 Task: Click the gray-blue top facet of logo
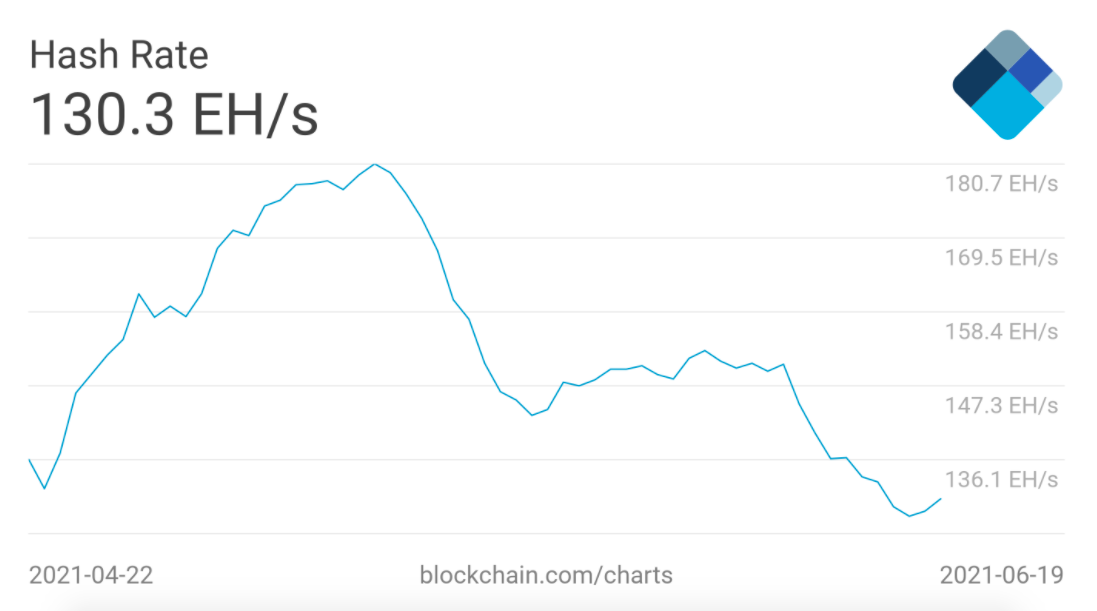[x=1007, y=48]
